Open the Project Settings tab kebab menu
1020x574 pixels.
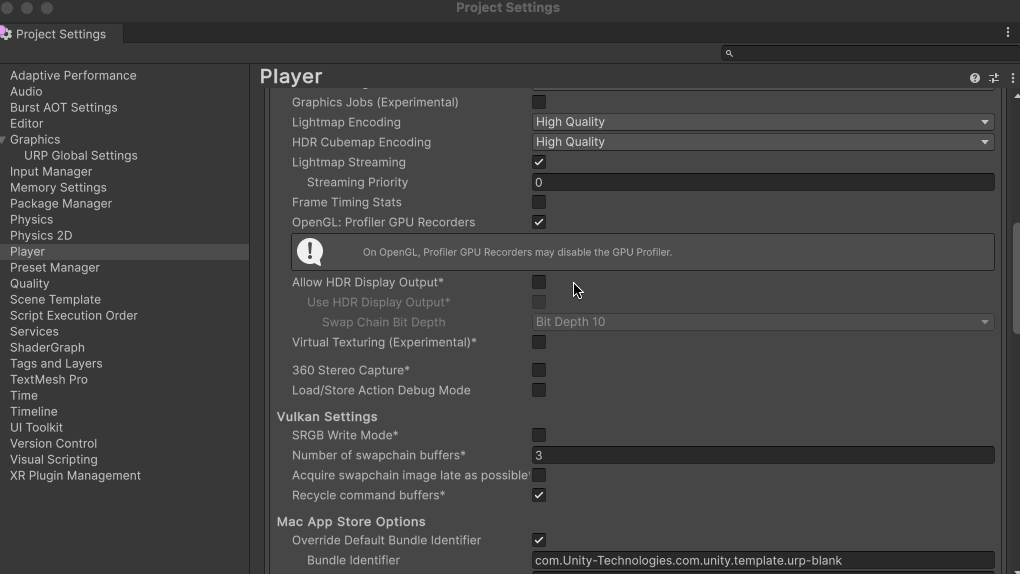coord(1008,32)
